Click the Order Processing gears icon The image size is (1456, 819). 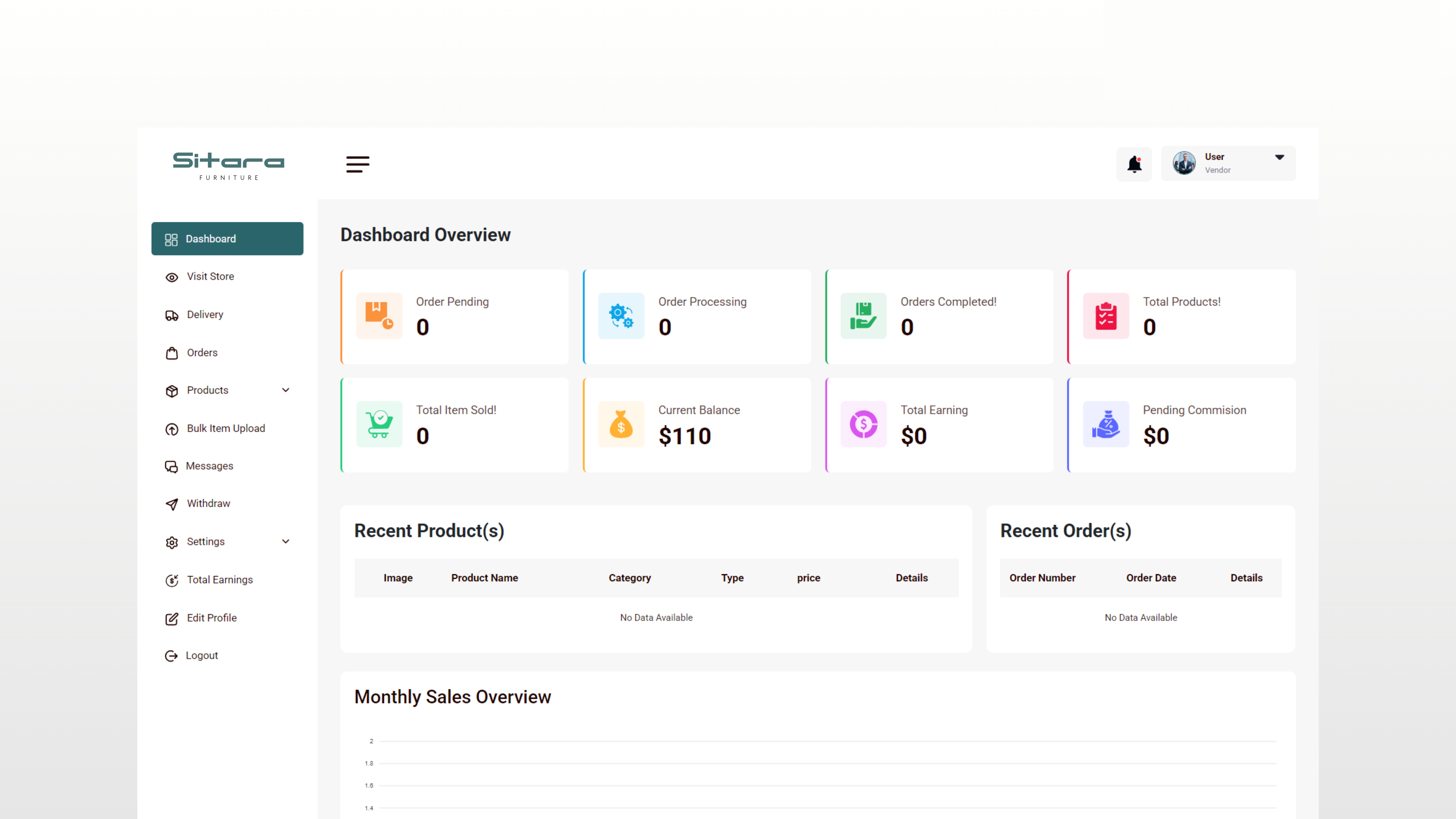click(620, 315)
